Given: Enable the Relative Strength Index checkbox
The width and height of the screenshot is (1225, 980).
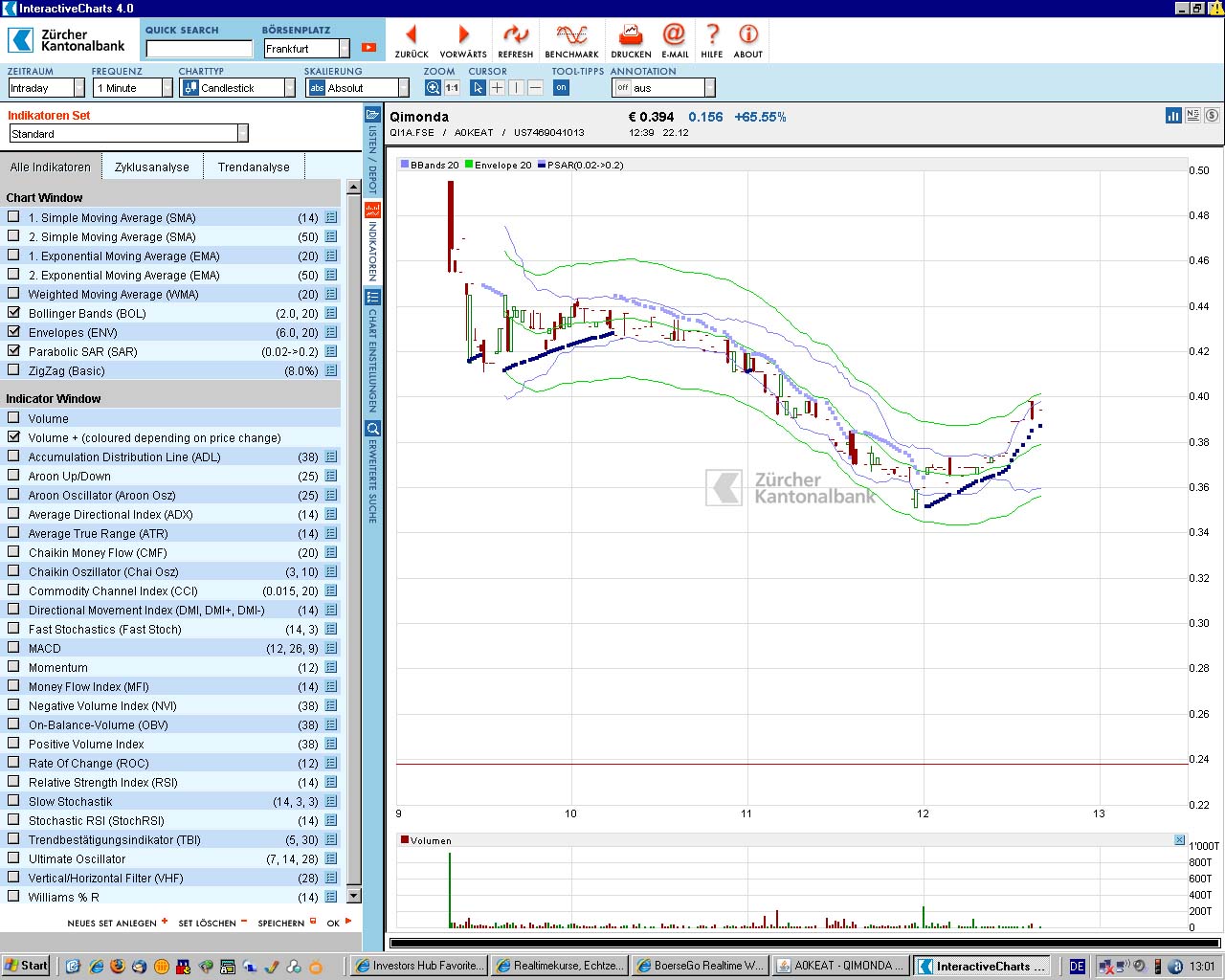Looking at the screenshot, I should [x=13, y=782].
